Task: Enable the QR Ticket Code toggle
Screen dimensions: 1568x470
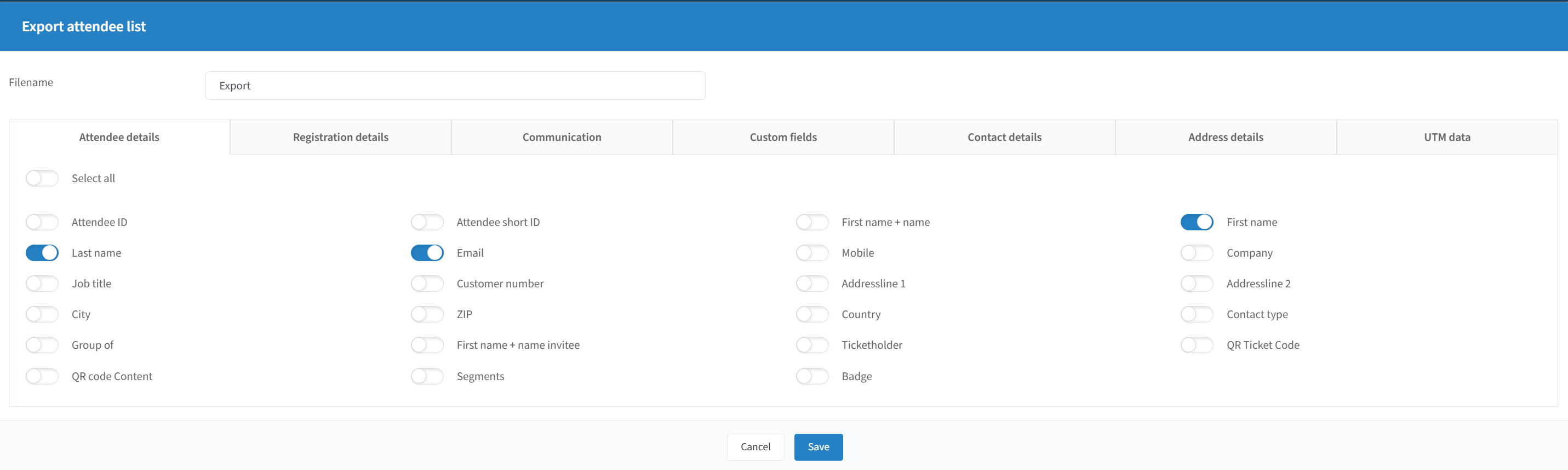Action: tap(1197, 344)
